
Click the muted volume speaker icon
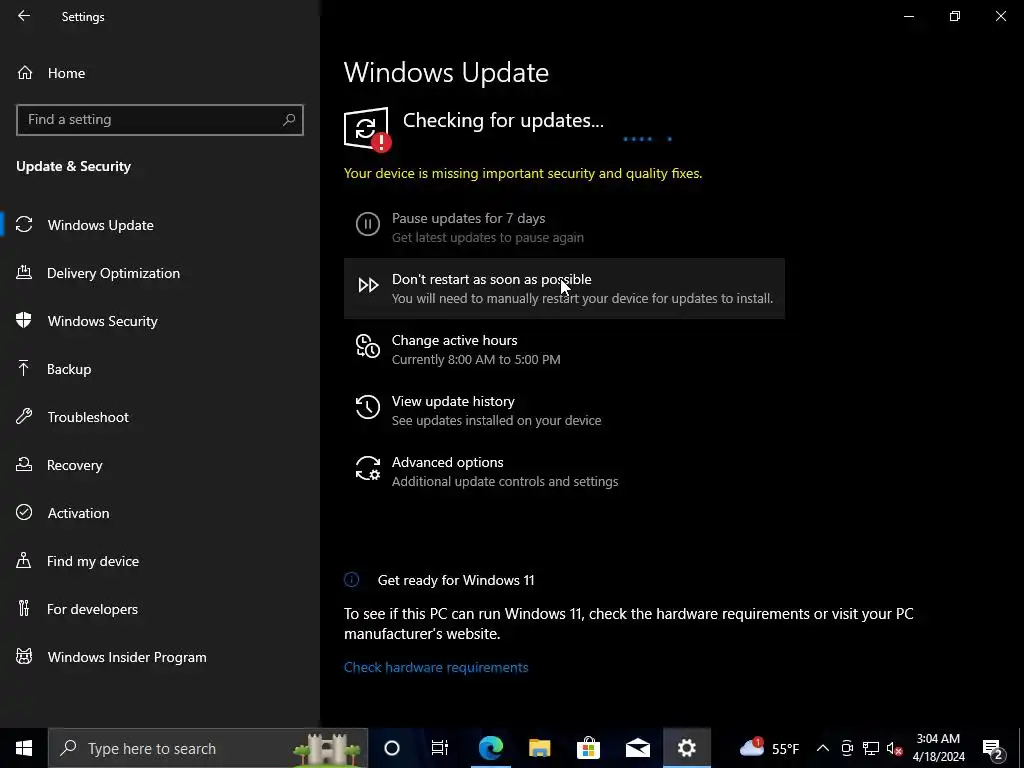click(x=895, y=749)
